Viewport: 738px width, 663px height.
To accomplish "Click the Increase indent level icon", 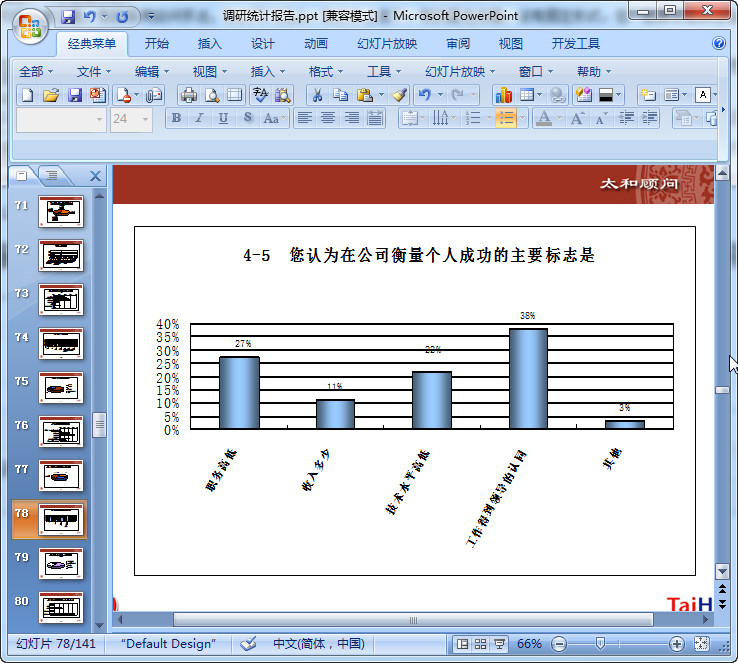I will (x=650, y=118).
